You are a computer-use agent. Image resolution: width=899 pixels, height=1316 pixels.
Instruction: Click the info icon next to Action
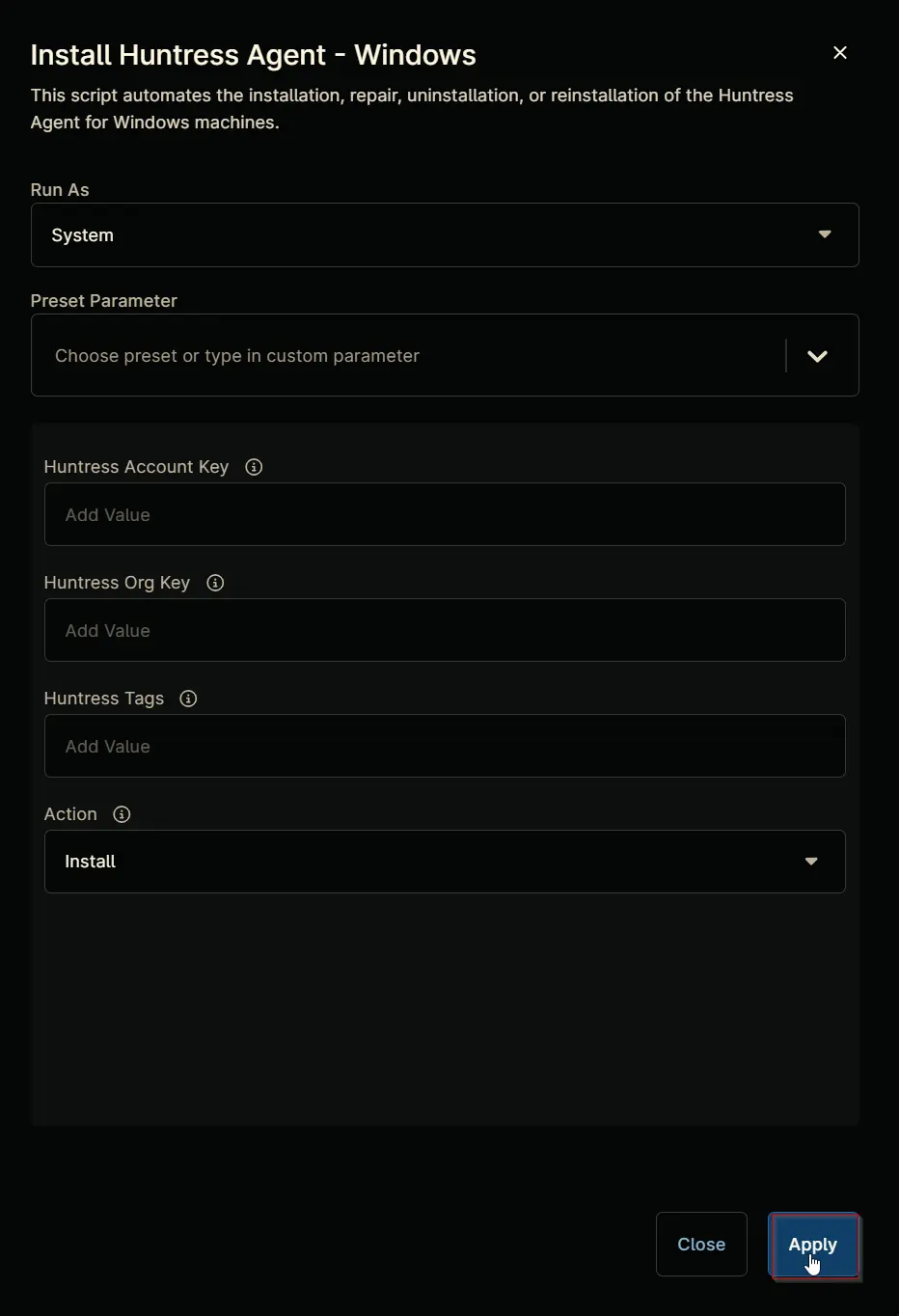(122, 814)
